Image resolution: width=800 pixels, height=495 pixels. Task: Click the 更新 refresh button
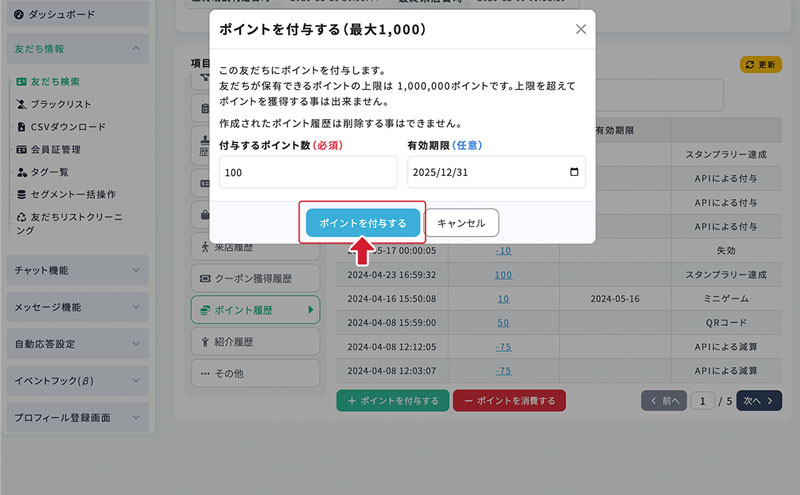click(760, 64)
